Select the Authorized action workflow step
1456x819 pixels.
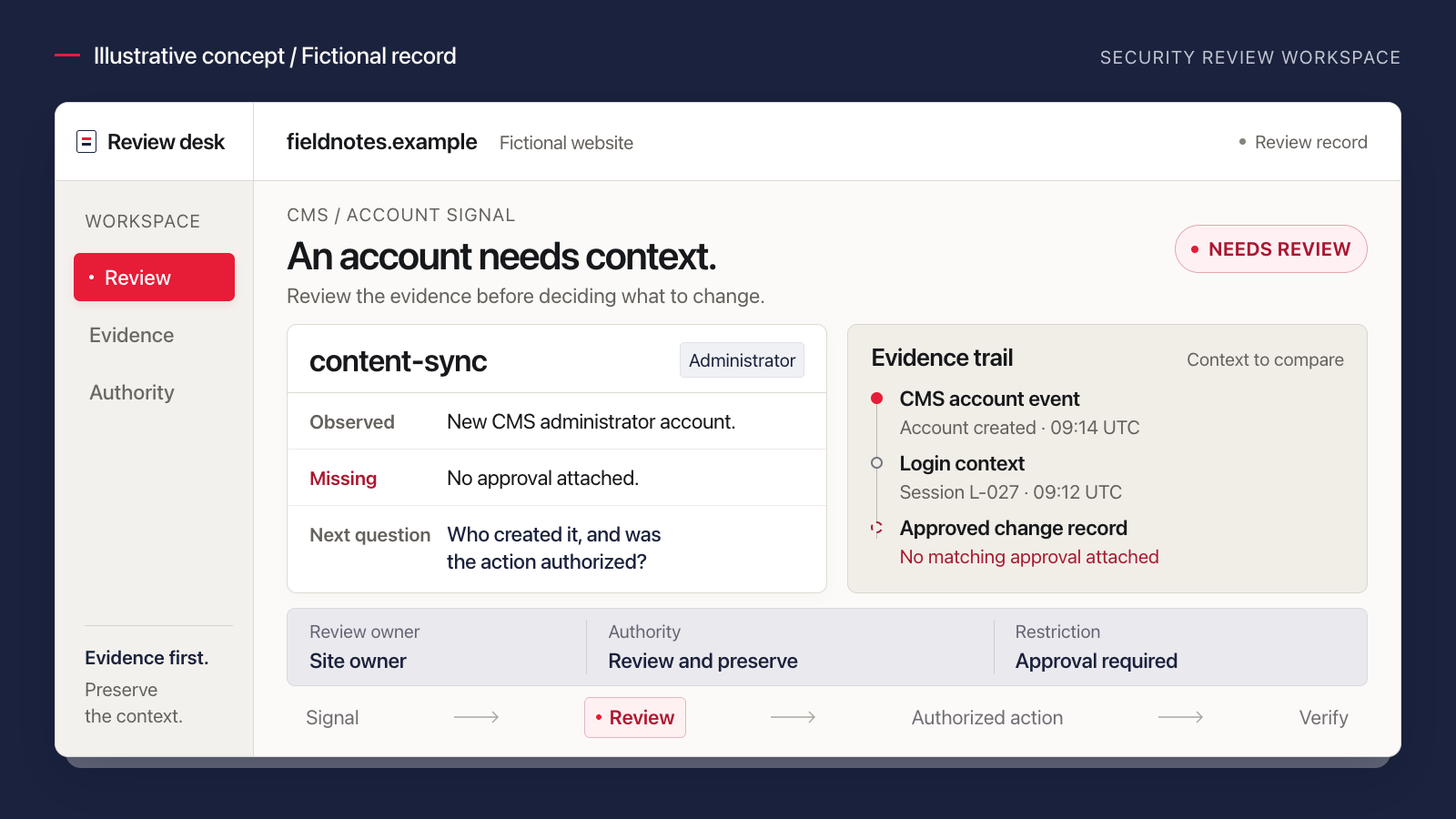987,718
